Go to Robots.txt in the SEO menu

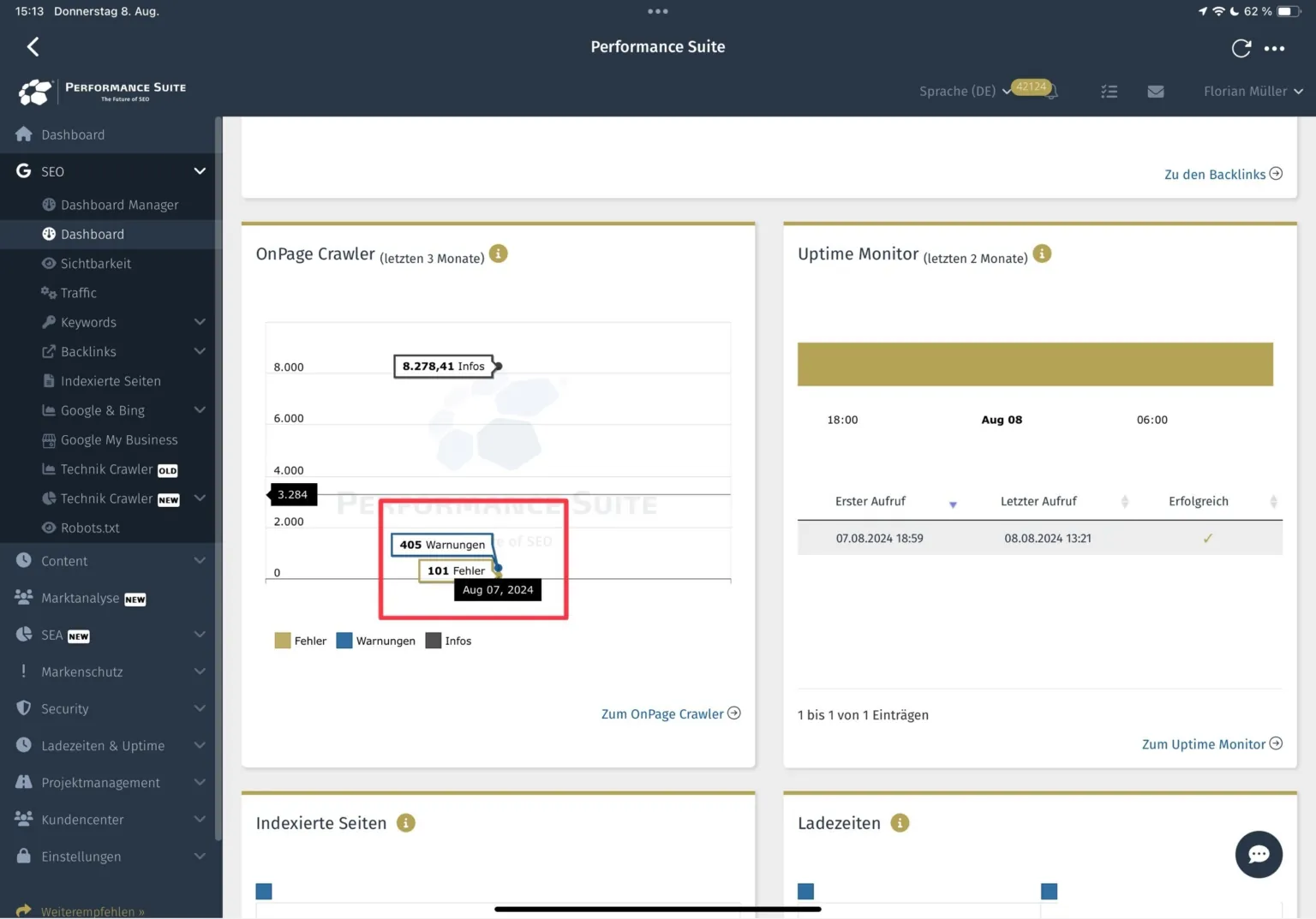point(90,528)
